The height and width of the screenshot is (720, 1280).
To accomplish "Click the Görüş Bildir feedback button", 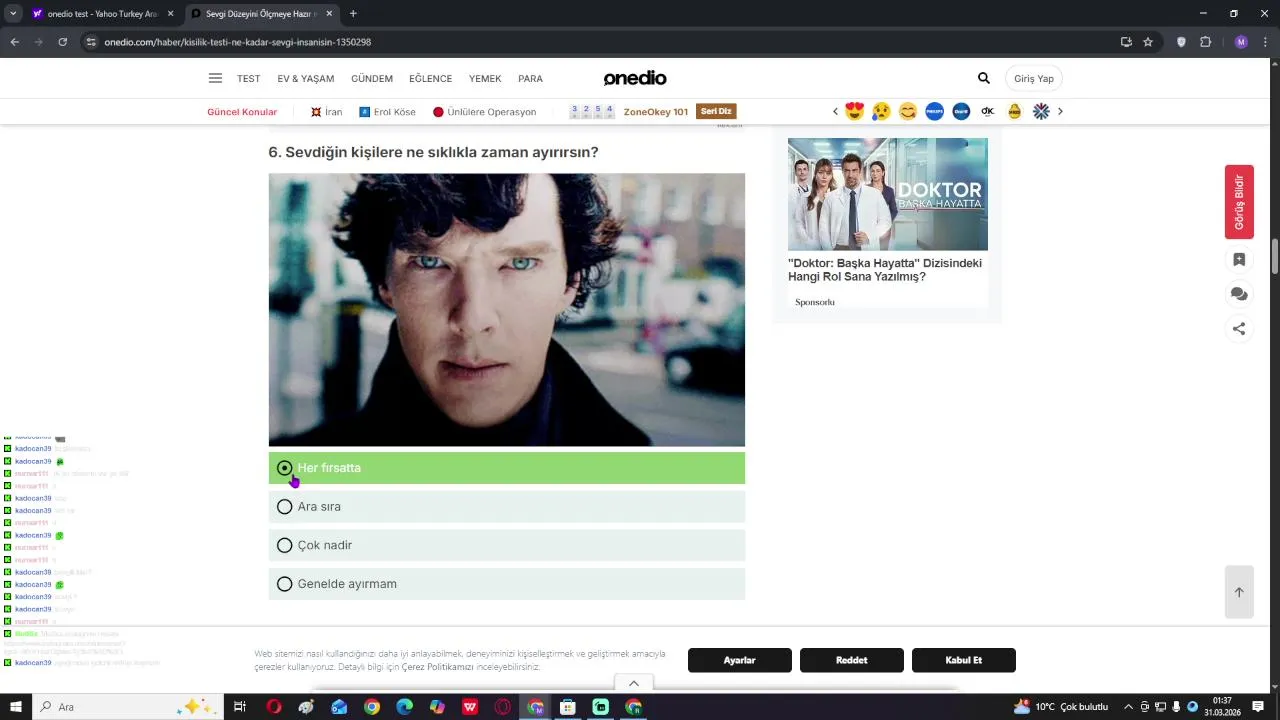I will [x=1239, y=202].
